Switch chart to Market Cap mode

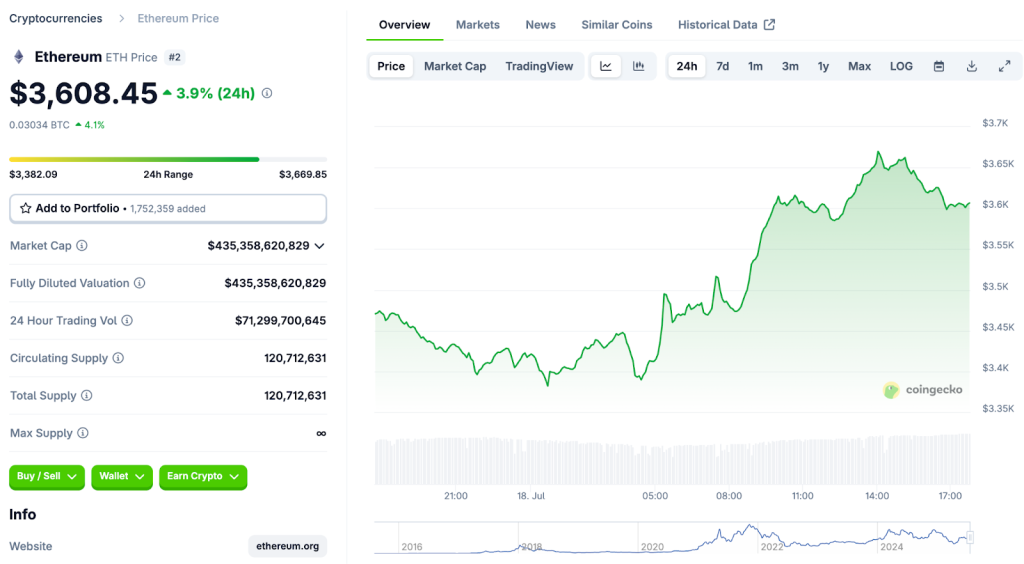pos(455,66)
